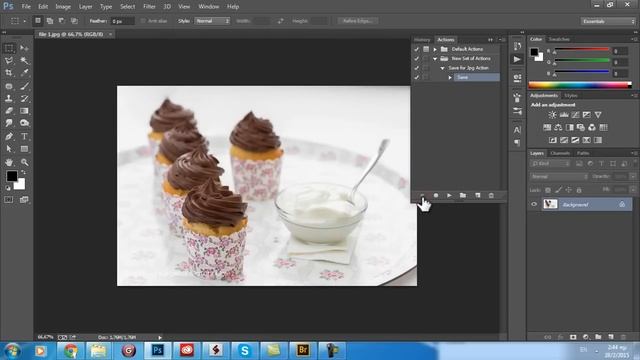Switch to the Swatches tab

click(559, 39)
